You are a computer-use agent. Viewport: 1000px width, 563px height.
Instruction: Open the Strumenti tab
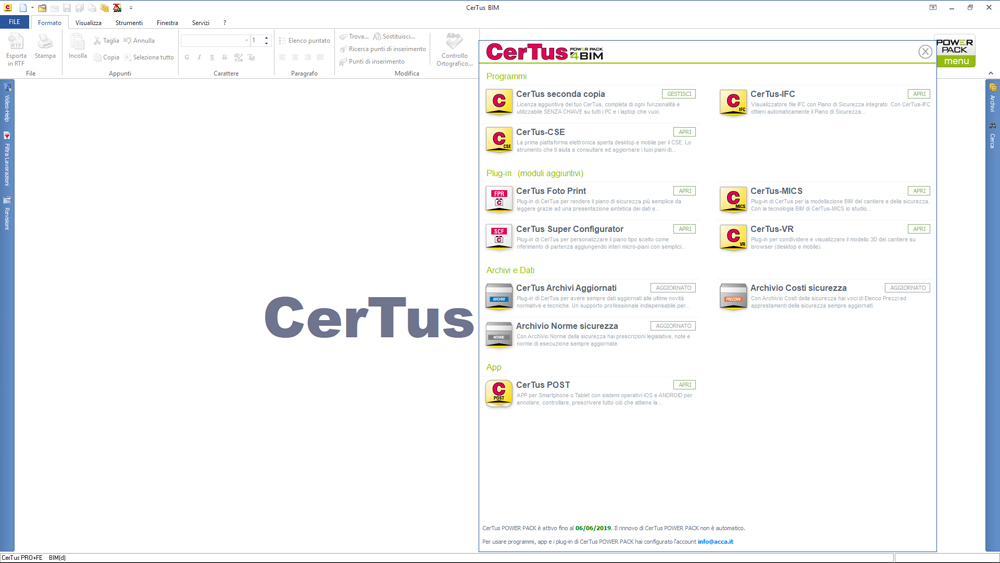point(129,22)
